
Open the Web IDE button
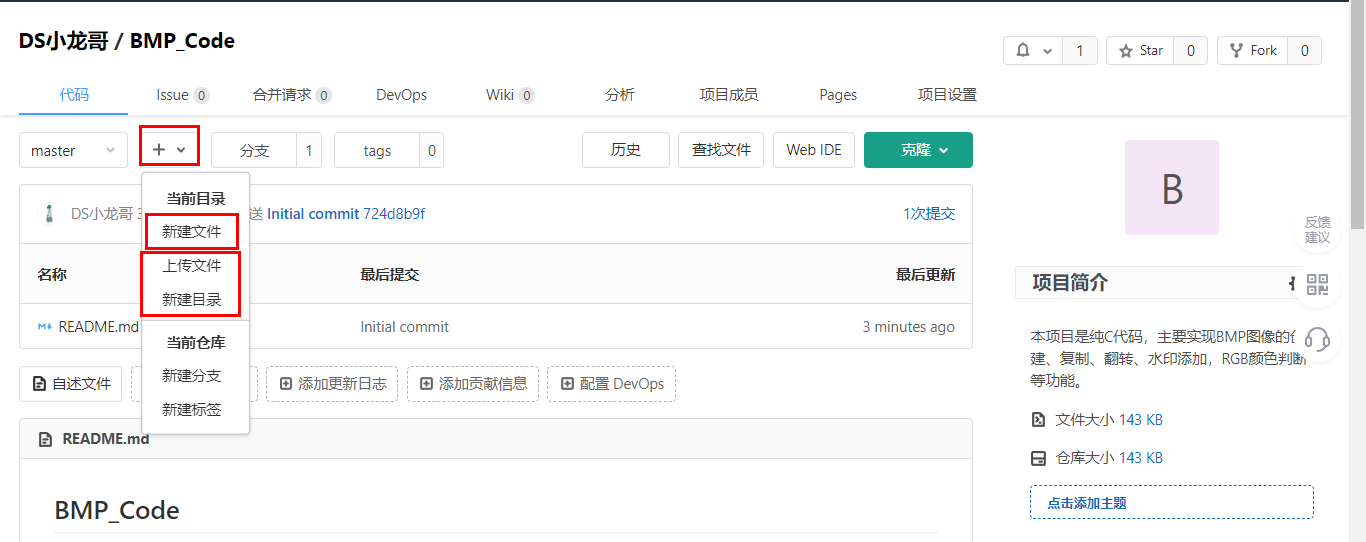click(814, 150)
